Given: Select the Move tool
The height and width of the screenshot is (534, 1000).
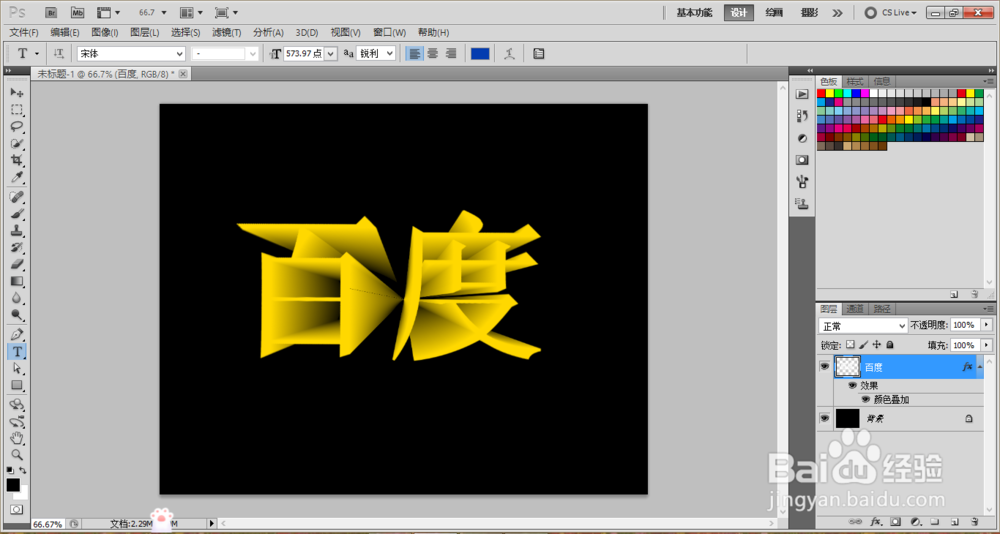Looking at the screenshot, I should (17, 93).
